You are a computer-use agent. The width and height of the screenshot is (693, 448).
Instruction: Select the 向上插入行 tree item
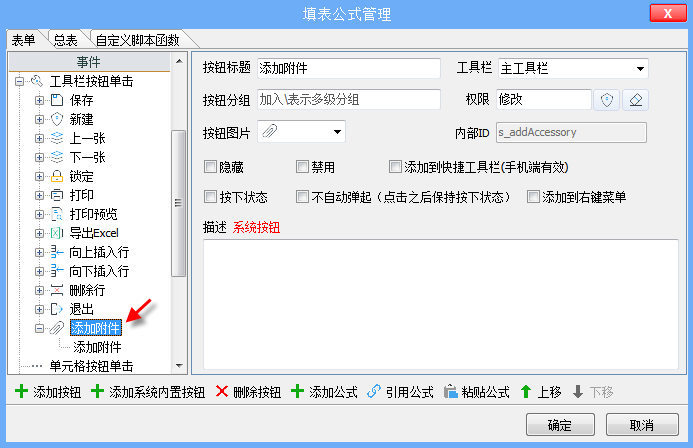pos(99,252)
